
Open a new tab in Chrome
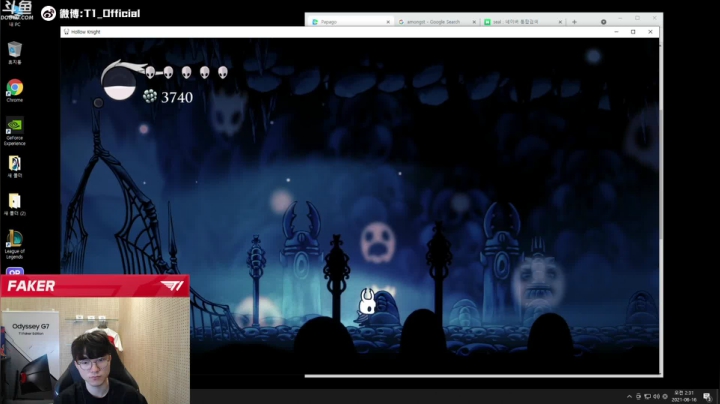pos(574,22)
